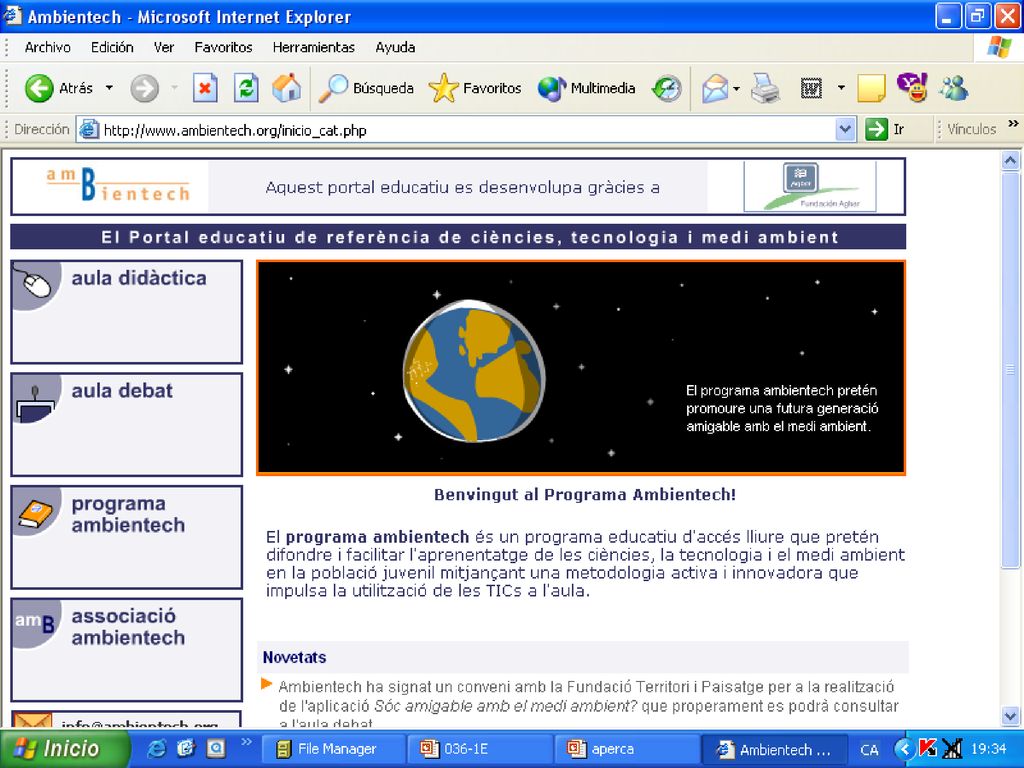Click the Mail envelope icon

714,88
